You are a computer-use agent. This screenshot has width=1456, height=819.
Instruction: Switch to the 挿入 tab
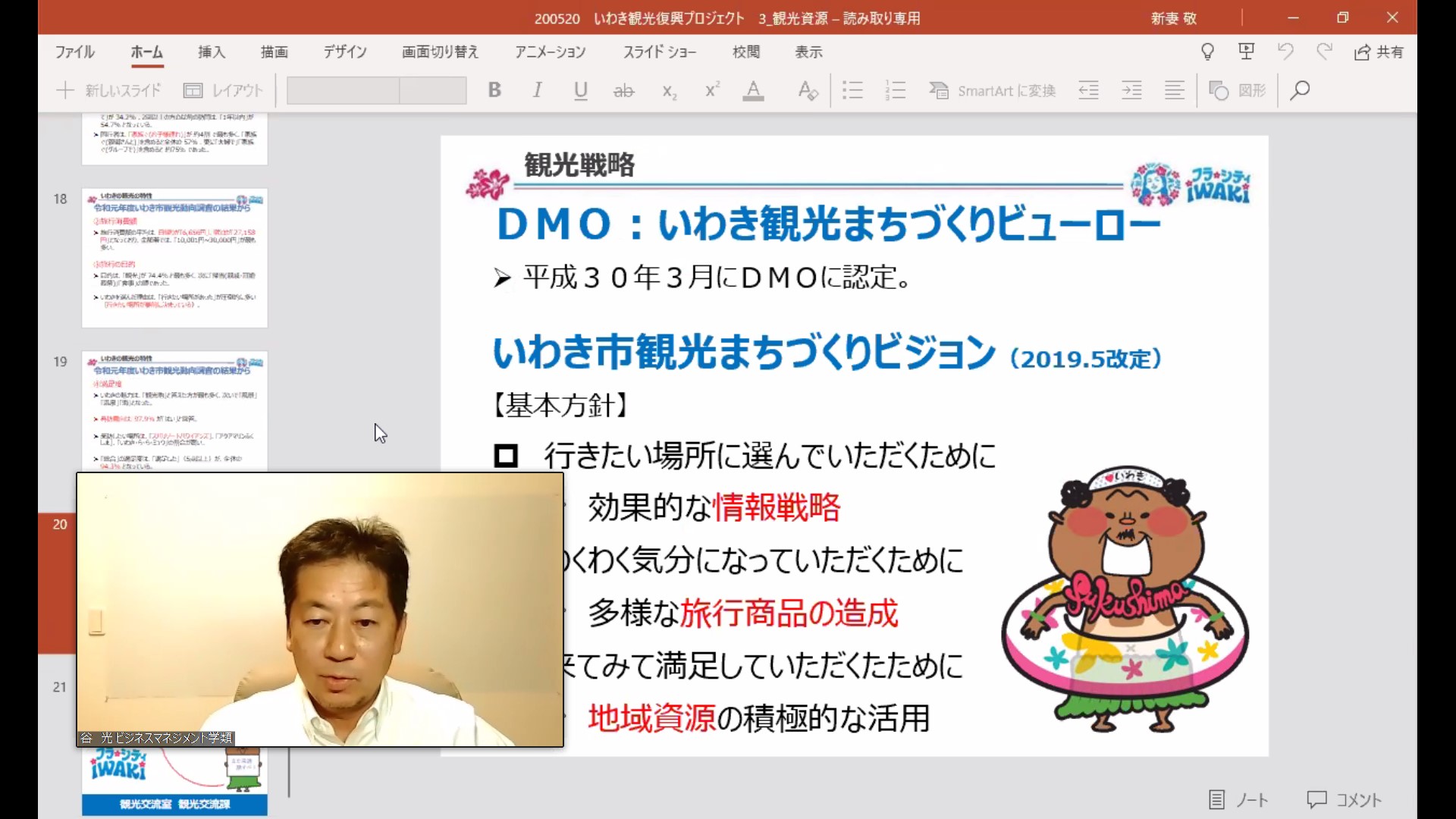tap(212, 52)
